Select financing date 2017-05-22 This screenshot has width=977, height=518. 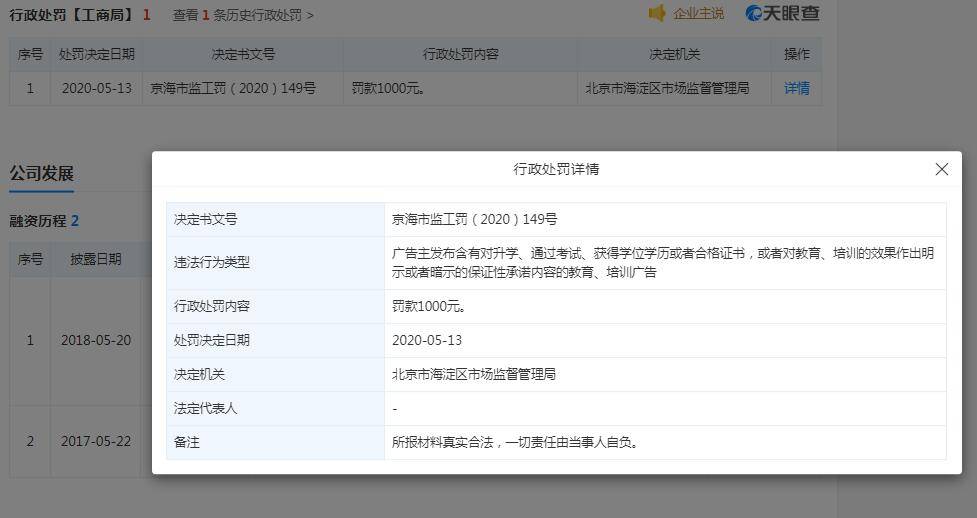point(96,441)
